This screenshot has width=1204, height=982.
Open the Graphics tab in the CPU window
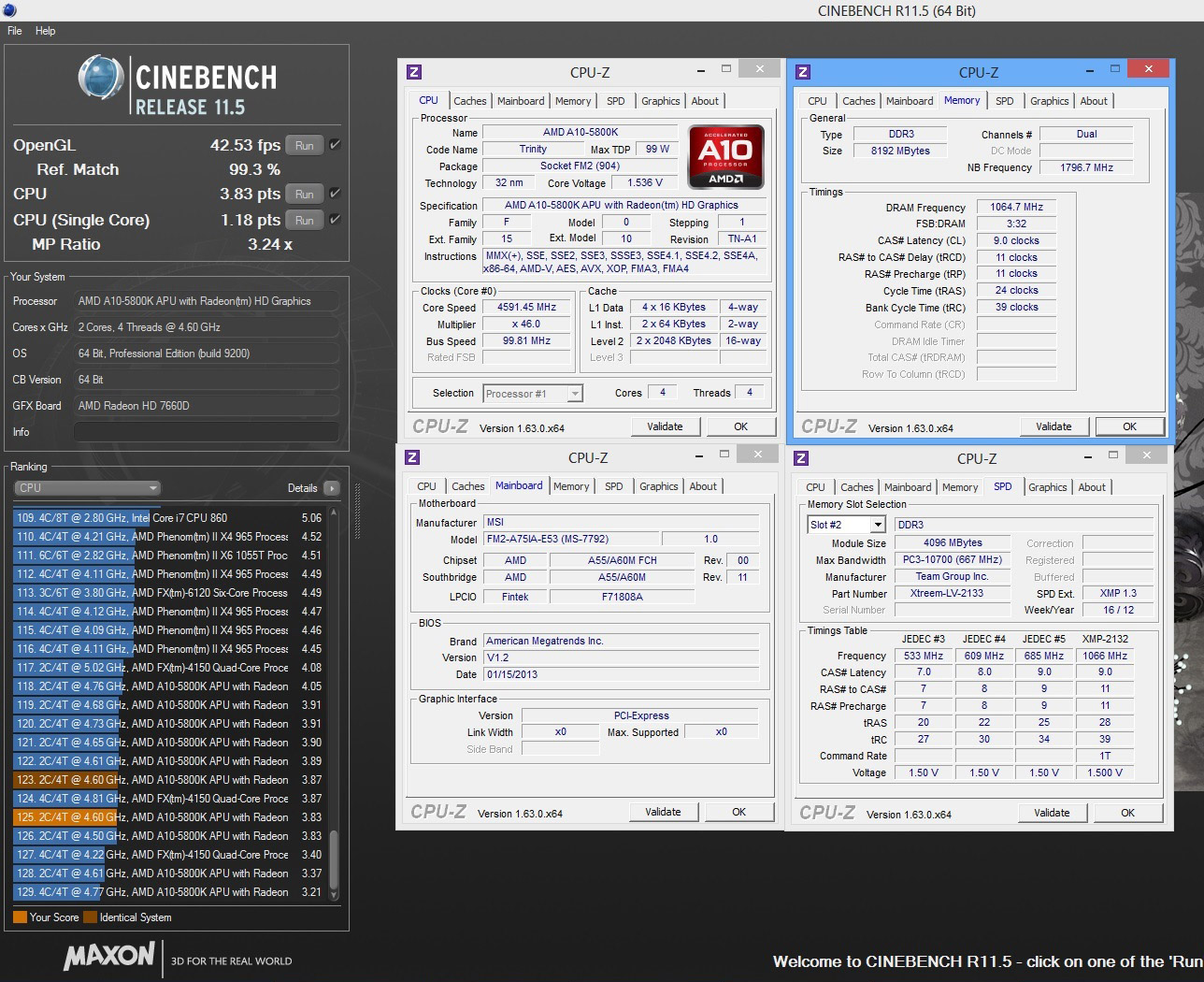(661, 101)
